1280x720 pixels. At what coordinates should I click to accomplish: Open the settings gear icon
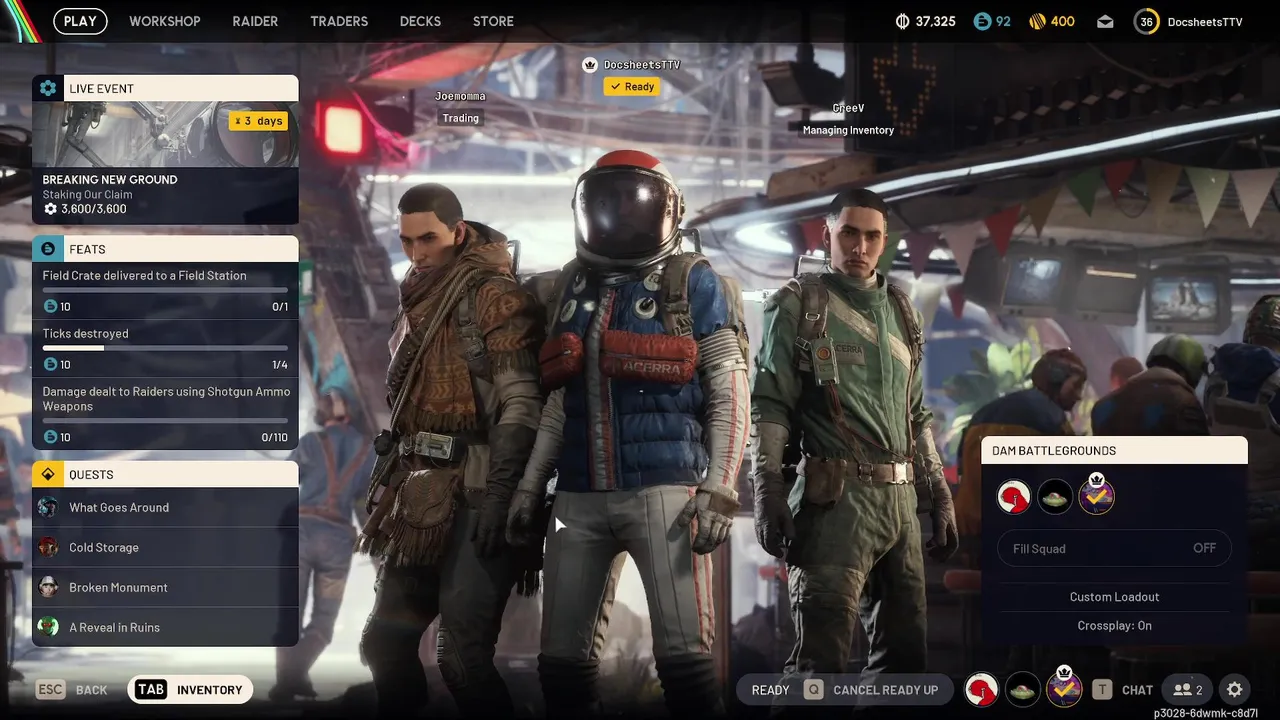coord(1235,690)
